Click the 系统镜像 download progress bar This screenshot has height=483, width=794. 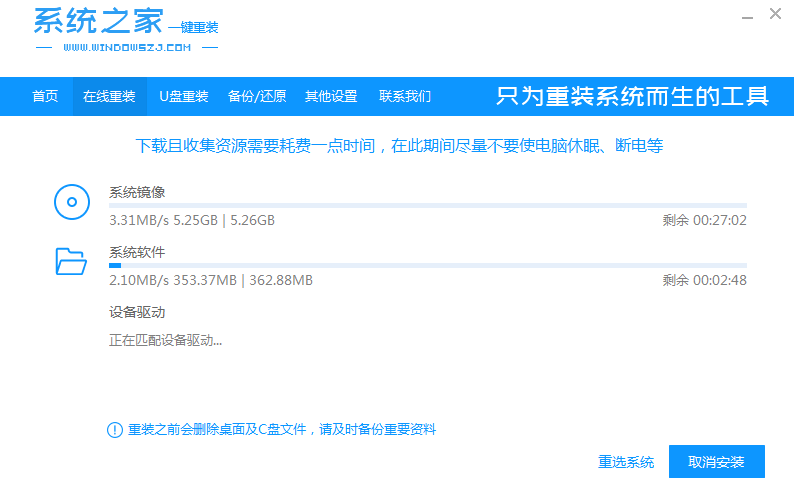427,206
